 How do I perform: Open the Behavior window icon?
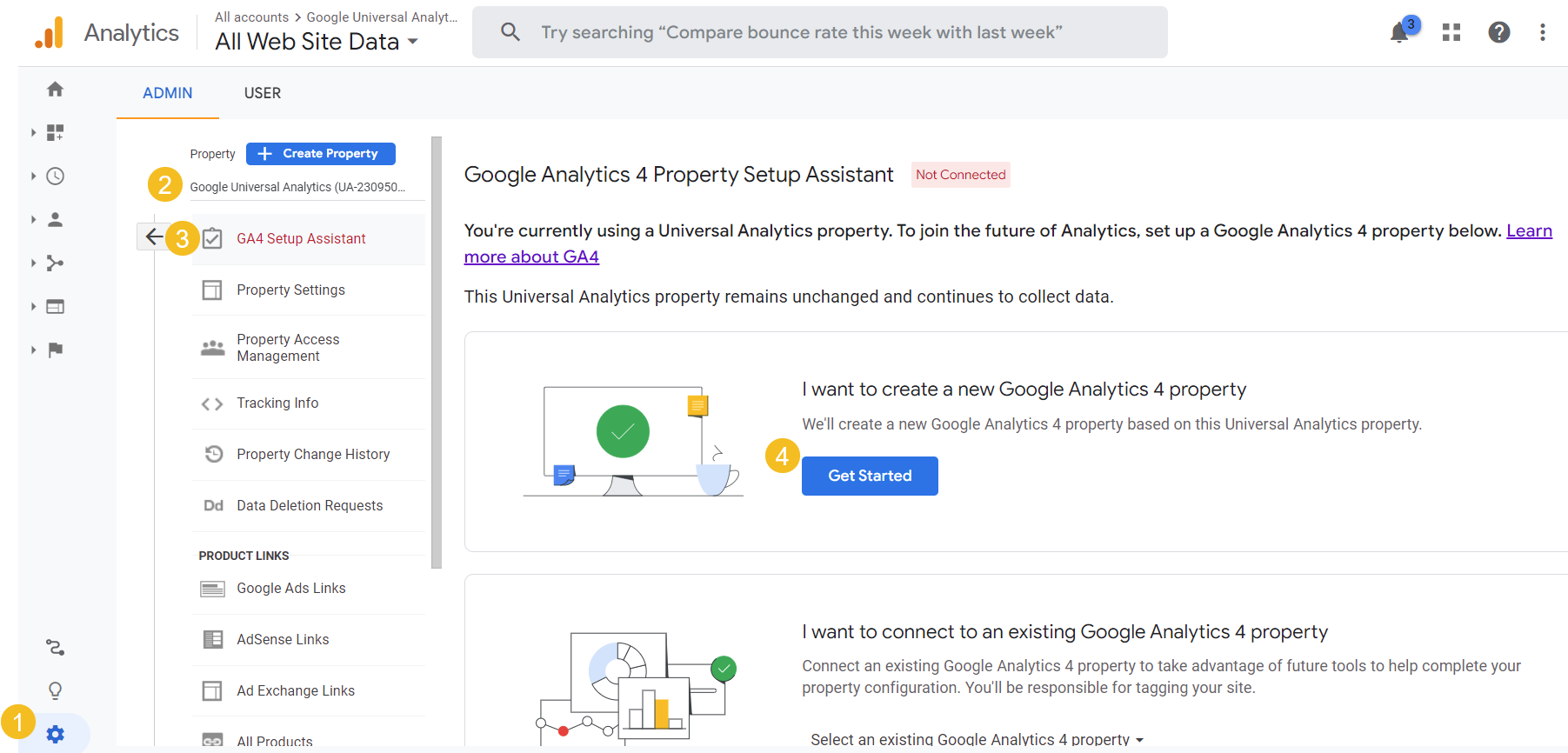pos(55,306)
